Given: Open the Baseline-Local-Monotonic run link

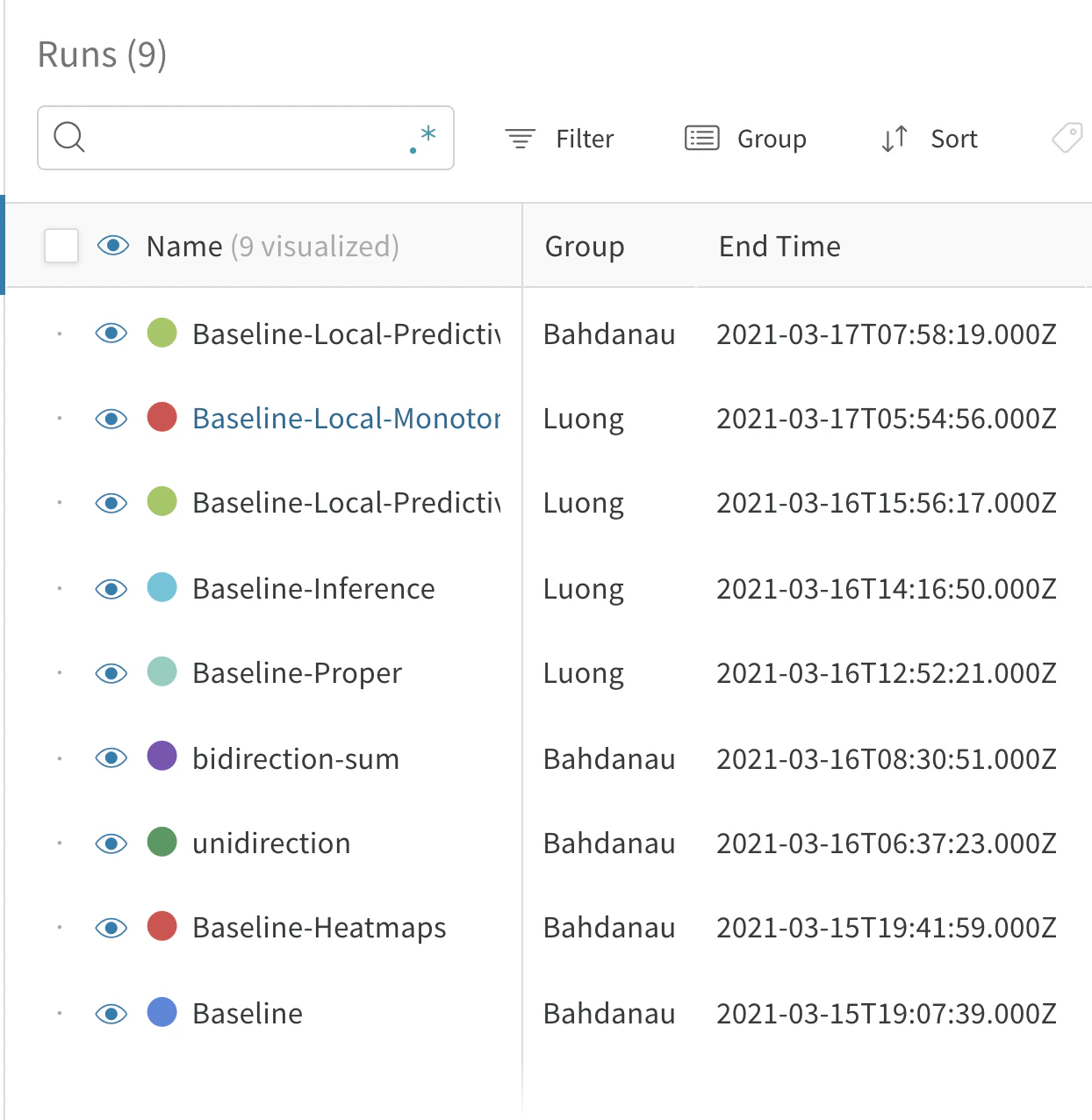Looking at the screenshot, I should tap(347, 419).
